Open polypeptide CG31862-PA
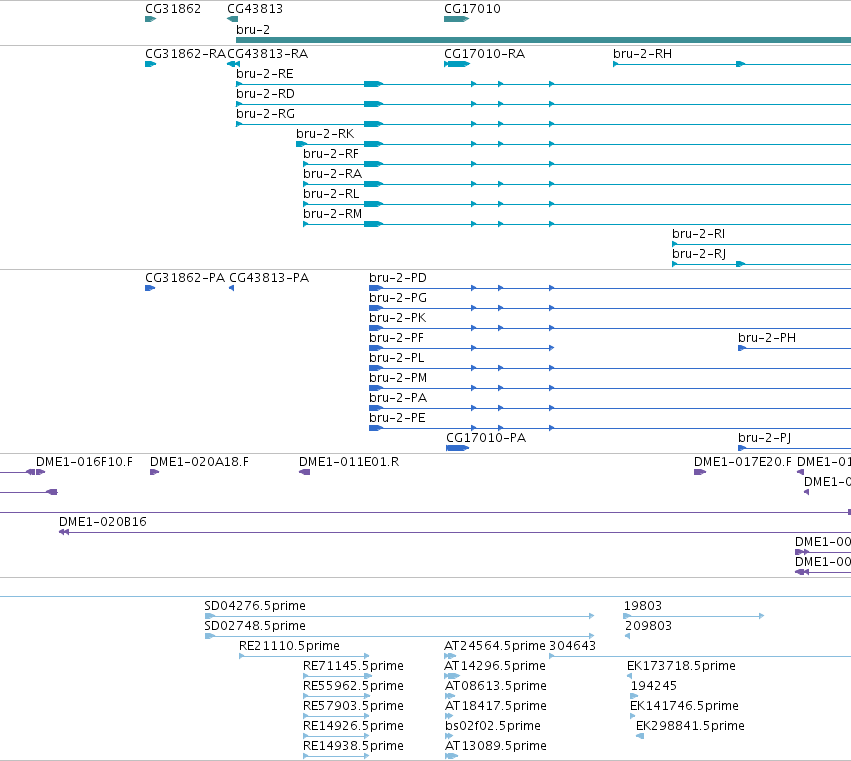The image size is (851, 761). click(185, 278)
